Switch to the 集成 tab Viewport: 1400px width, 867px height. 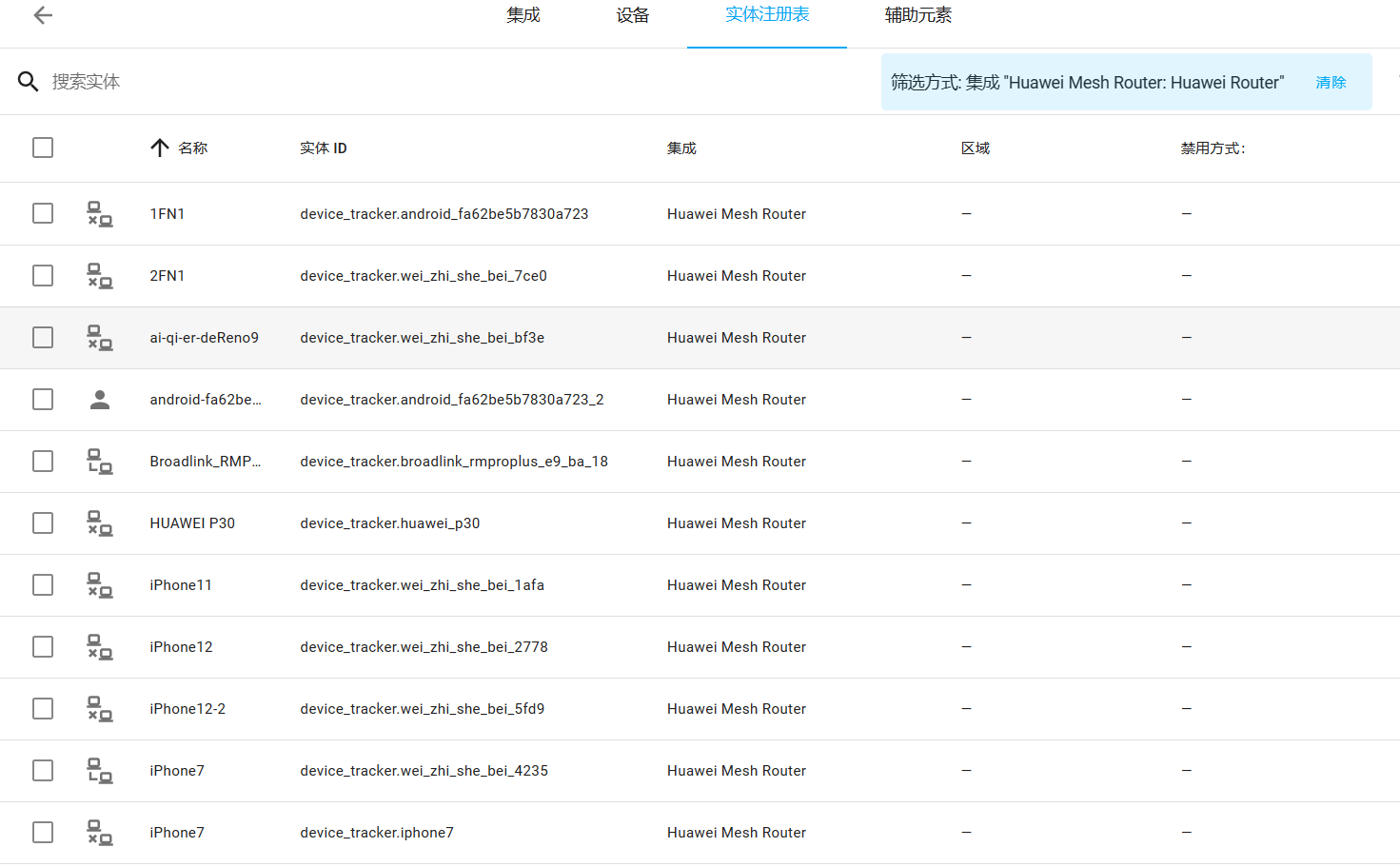pos(523,15)
